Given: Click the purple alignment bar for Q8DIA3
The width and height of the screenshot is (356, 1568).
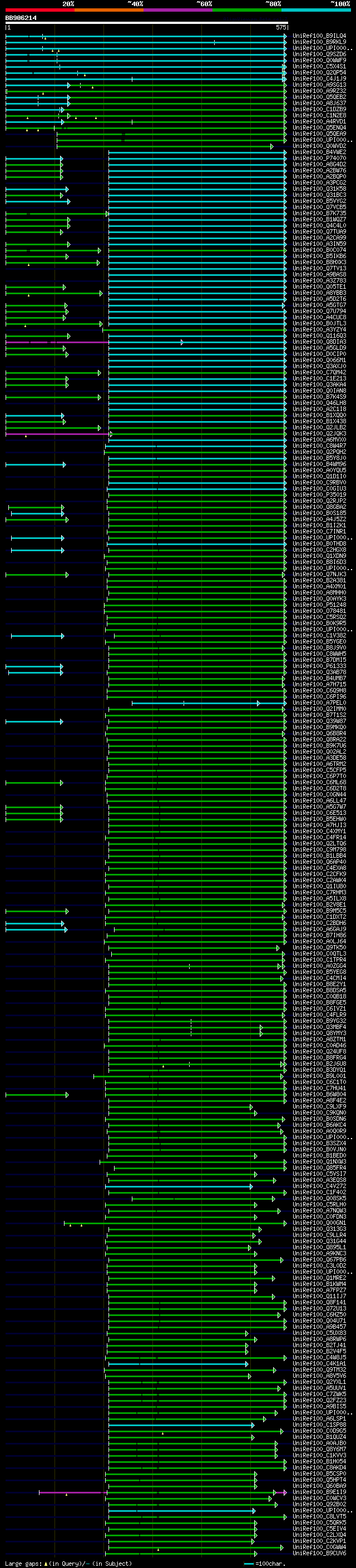Looking at the screenshot, I should pos(57,342).
